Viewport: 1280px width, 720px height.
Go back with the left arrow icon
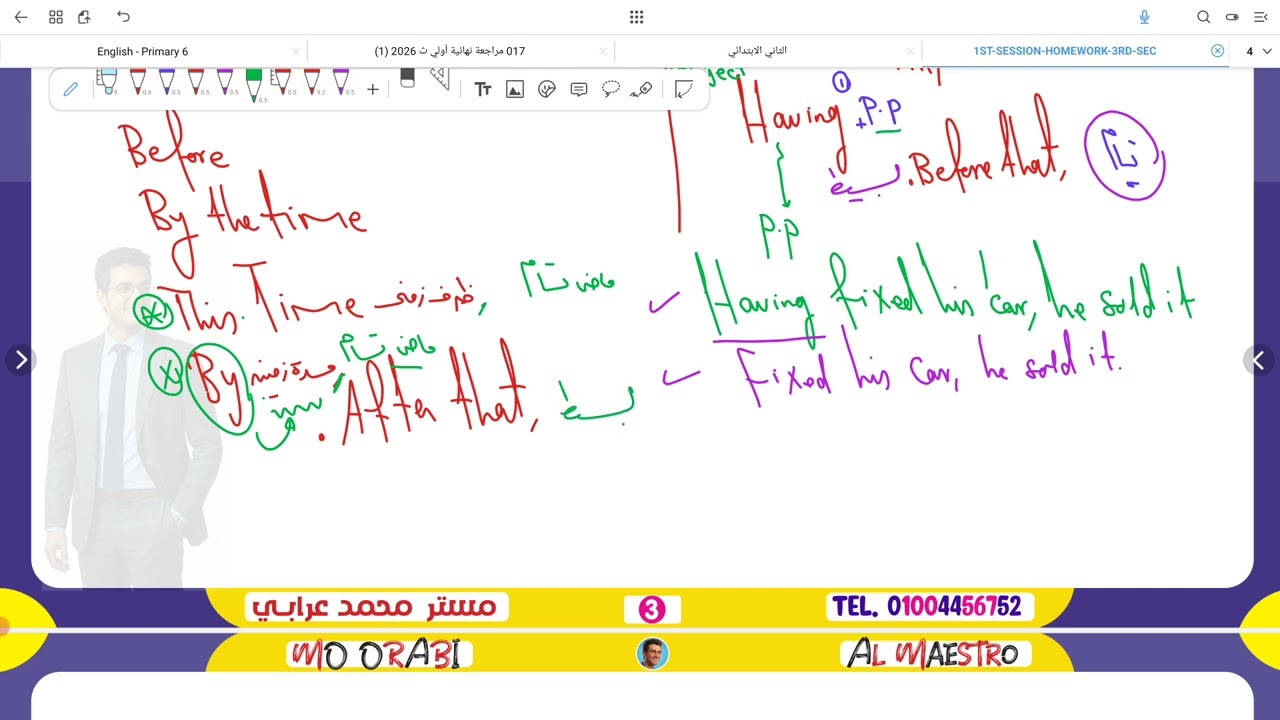20,17
